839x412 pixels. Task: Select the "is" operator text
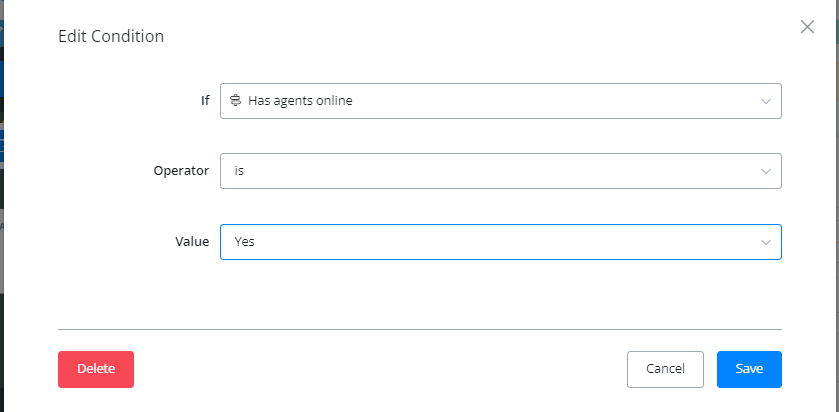(239, 171)
